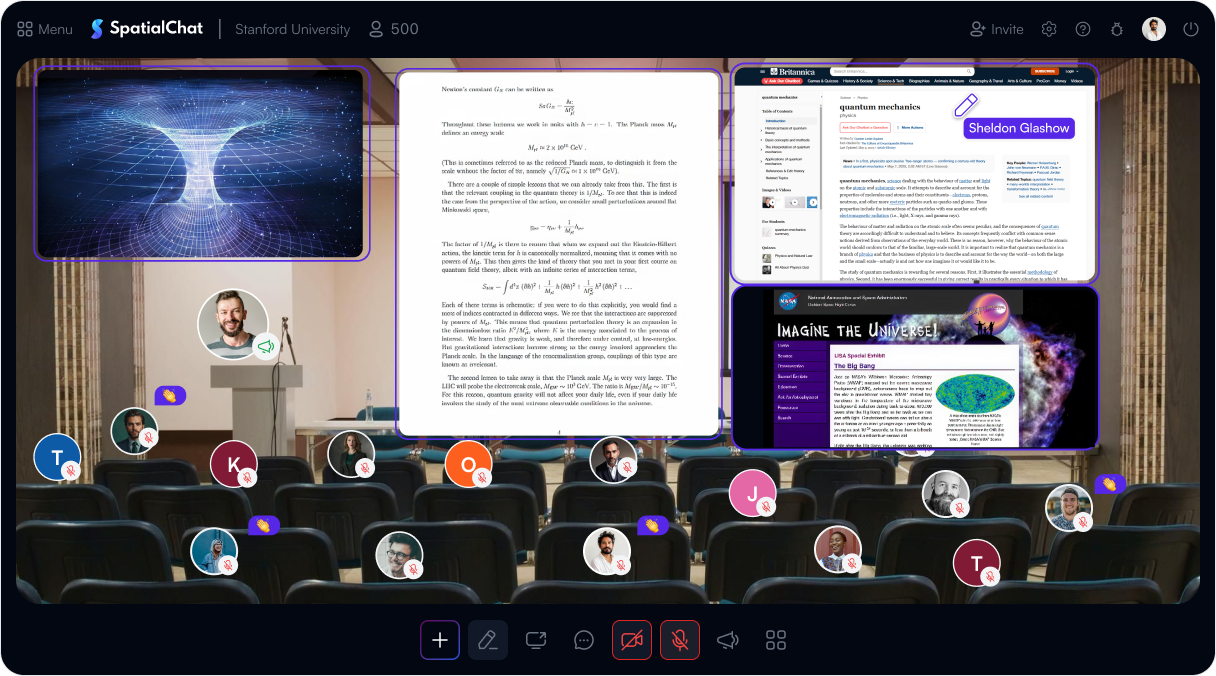Report a bug via the bug icon
The image size is (1216, 676).
point(1117,30)
